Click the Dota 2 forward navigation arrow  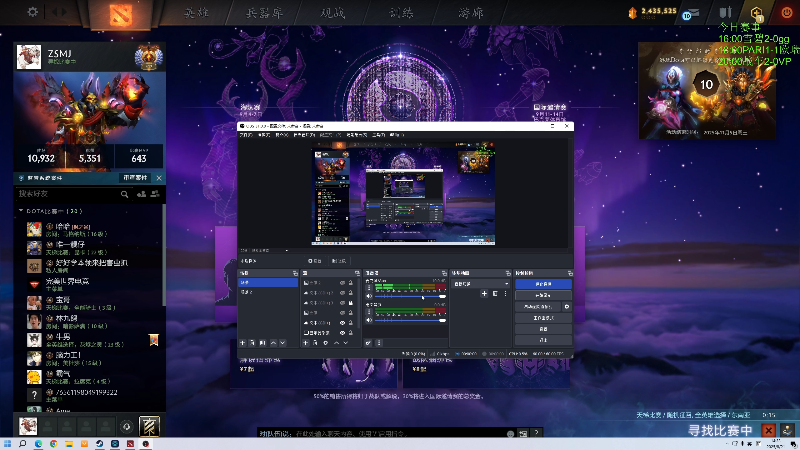[x=63, y=11]
